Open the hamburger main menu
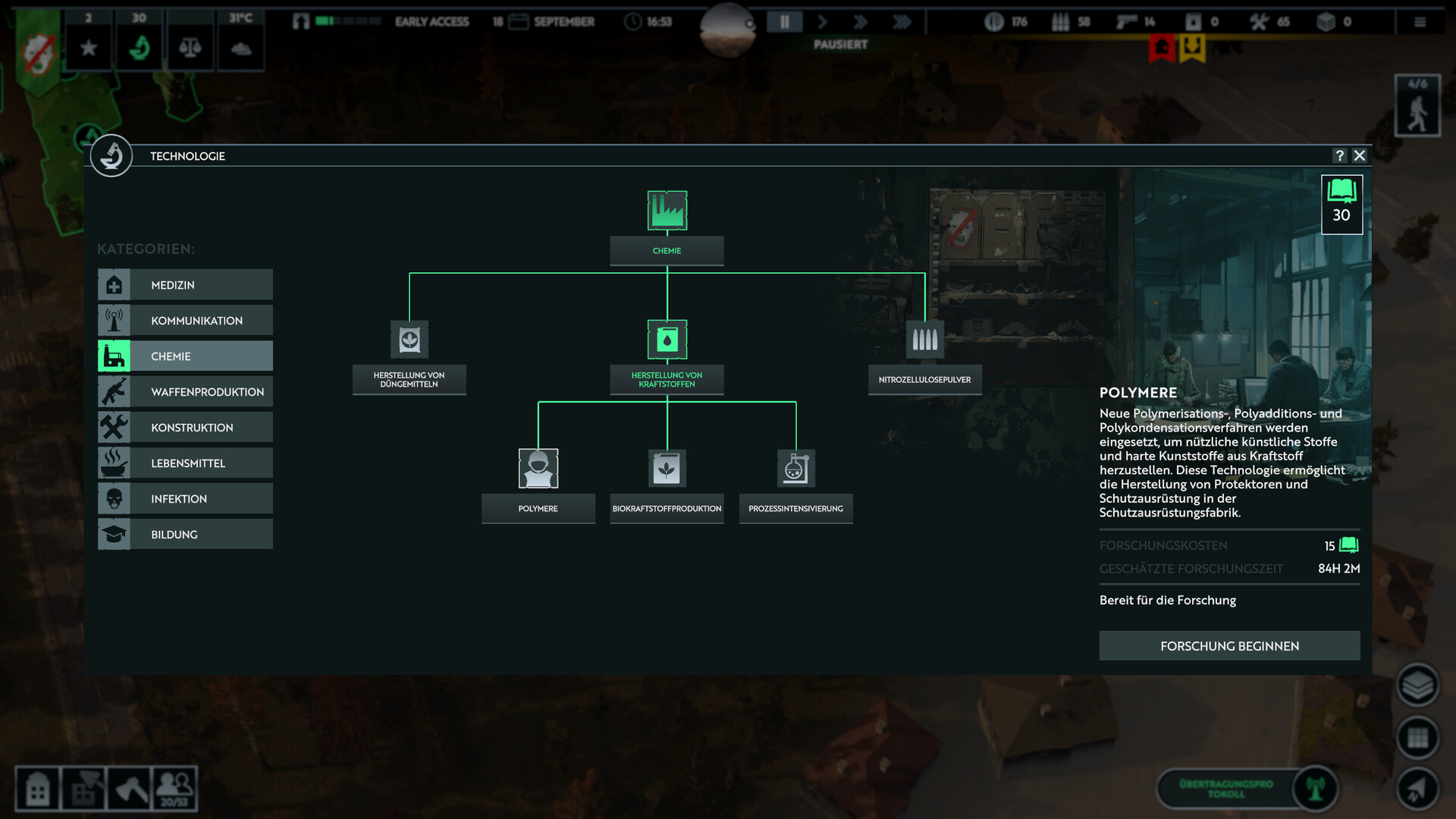1456x819 pixels. pyautogui.click(x=1420, y=22)
